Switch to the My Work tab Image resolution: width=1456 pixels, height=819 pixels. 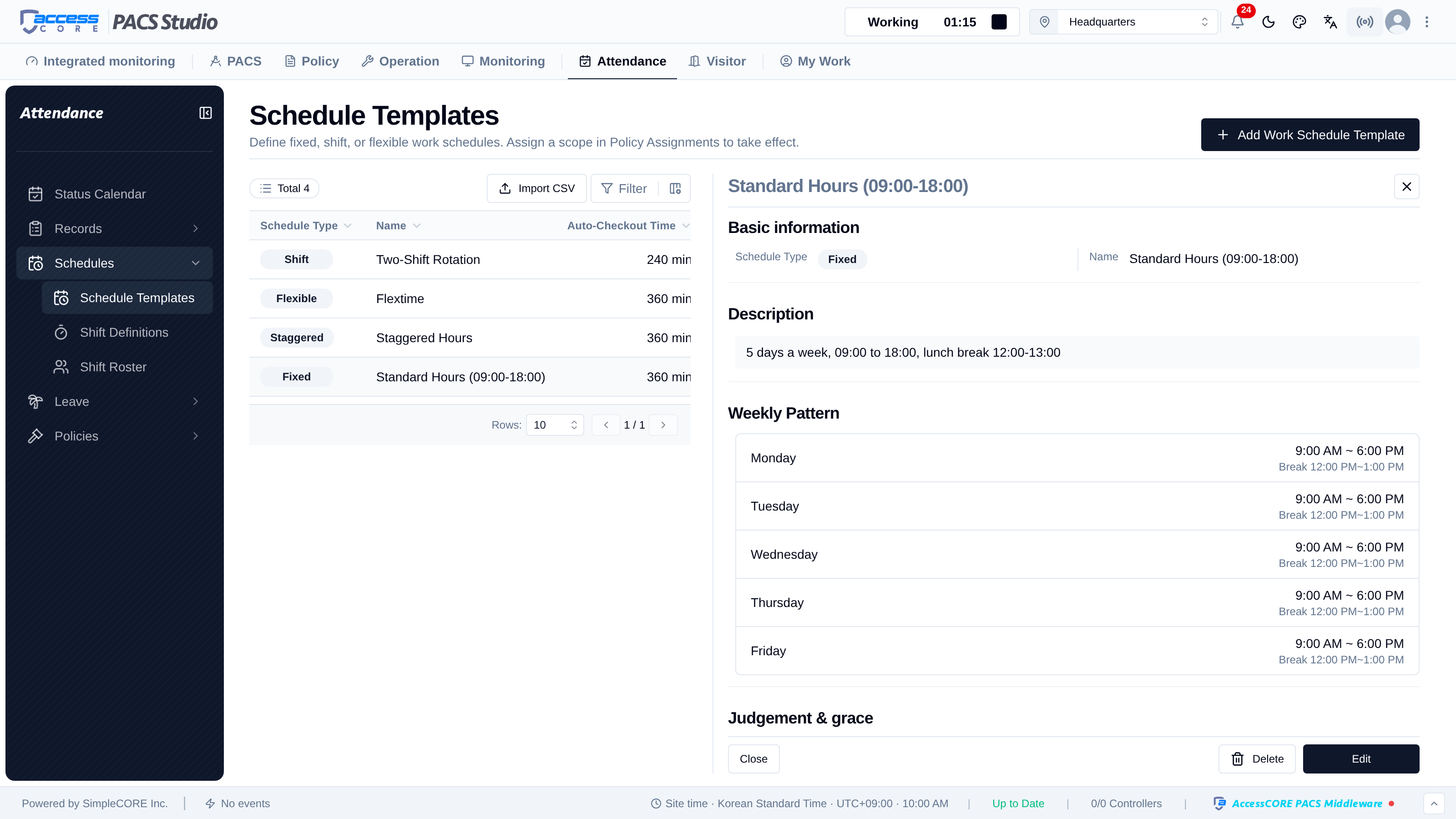[x=815, y=61]
